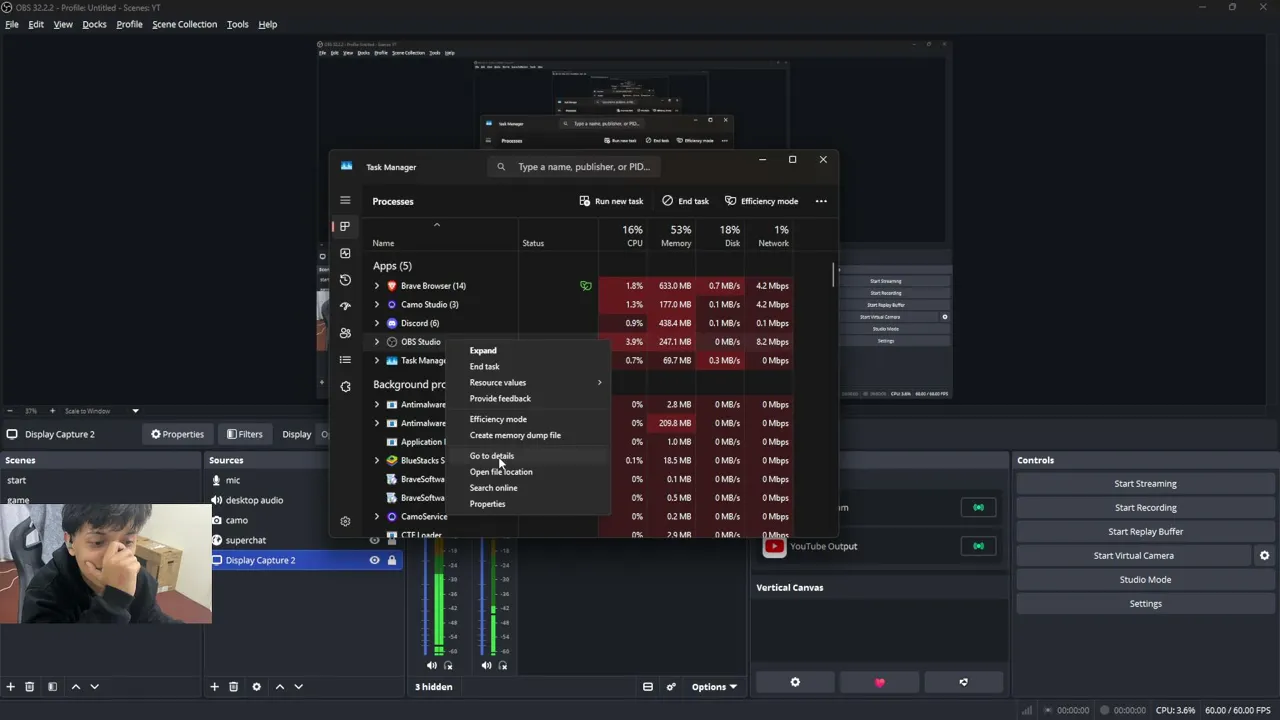Open Task Manager settings gear
This screenshot has height=720, width=1280.
345,521
